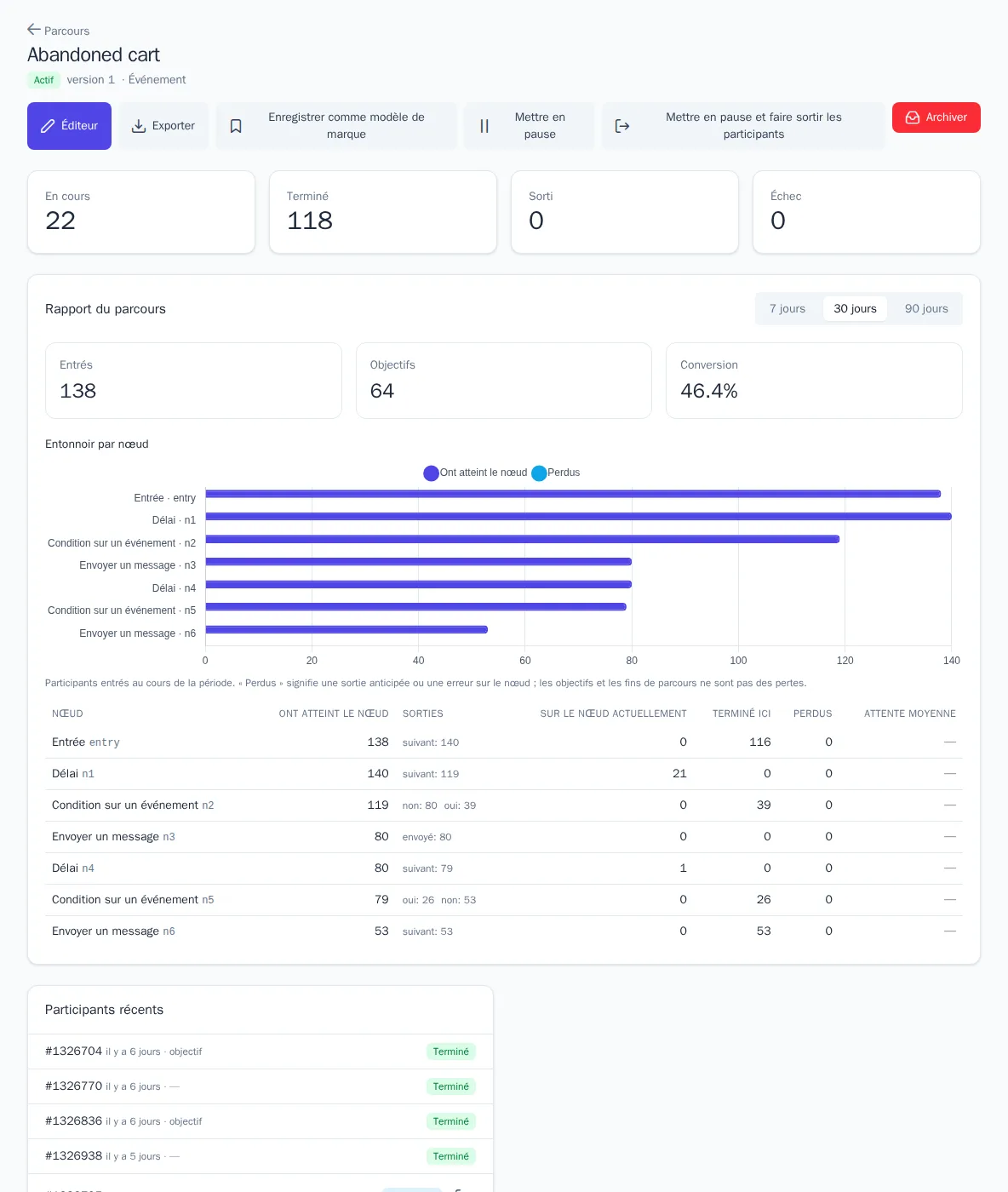Click the Éditeur button label
Viewport: 1008px width, 1192px height.
(79, 126)
